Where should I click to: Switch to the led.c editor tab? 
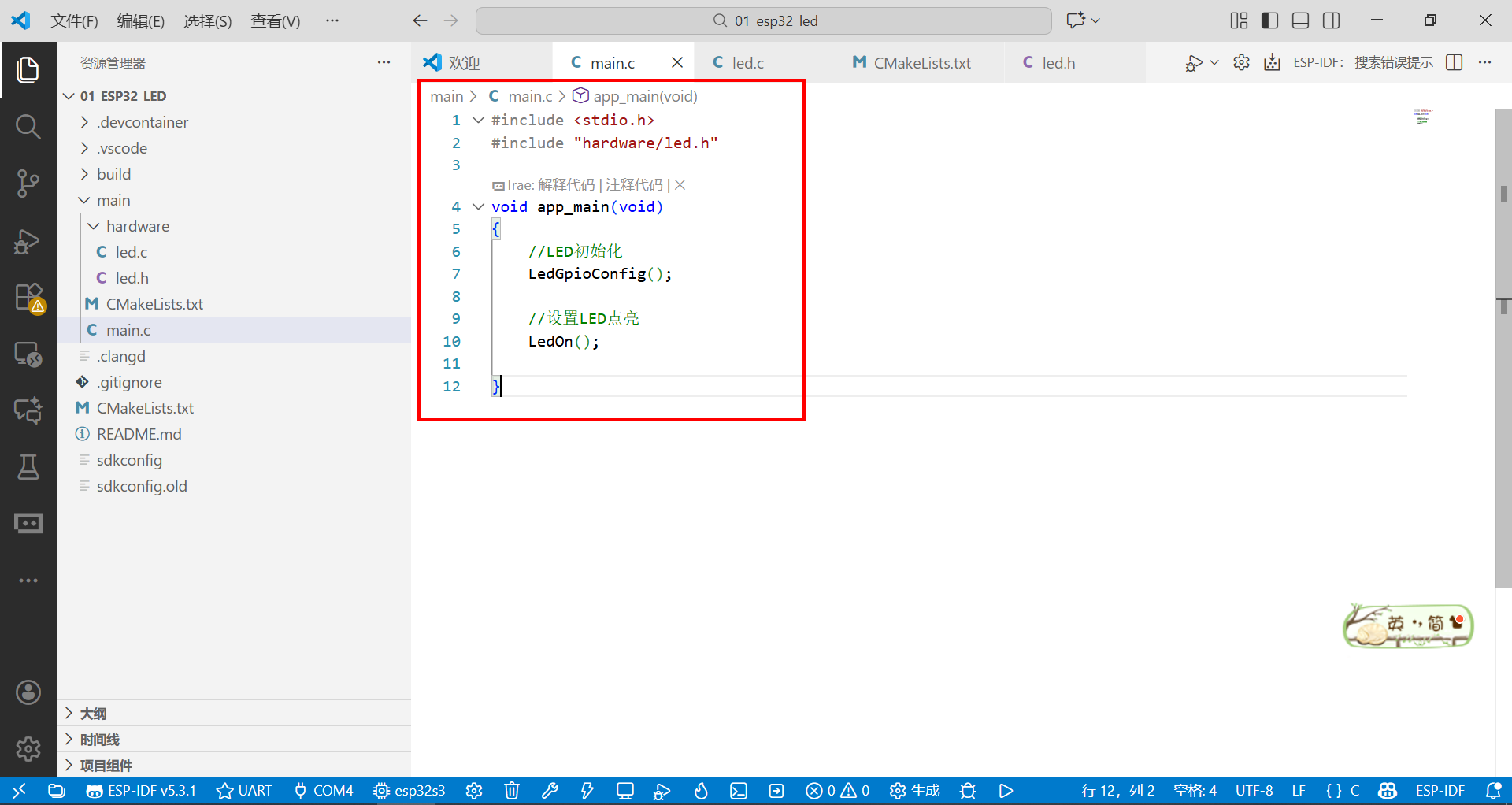[764, 62]
